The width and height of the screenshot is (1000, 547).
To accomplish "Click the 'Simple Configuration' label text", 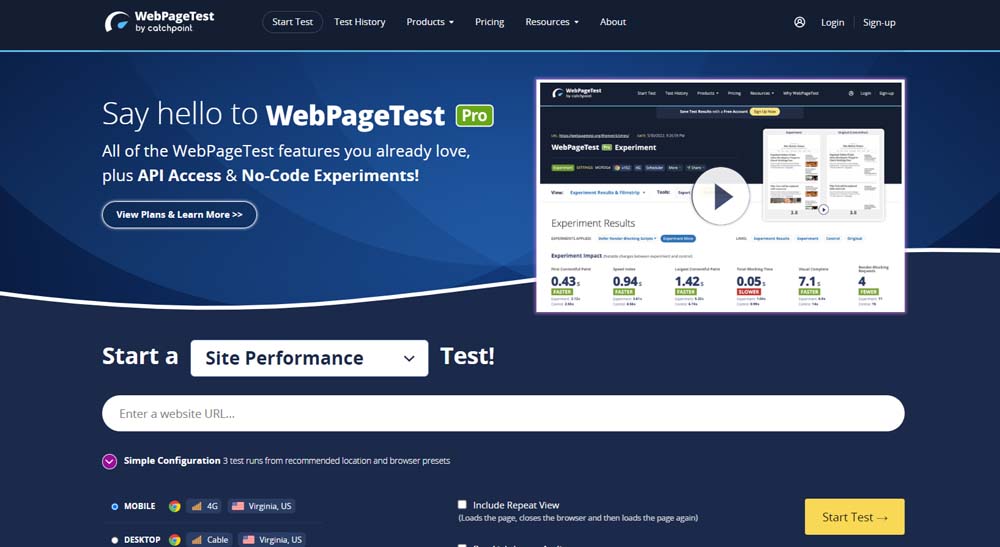I will (172, 460).
